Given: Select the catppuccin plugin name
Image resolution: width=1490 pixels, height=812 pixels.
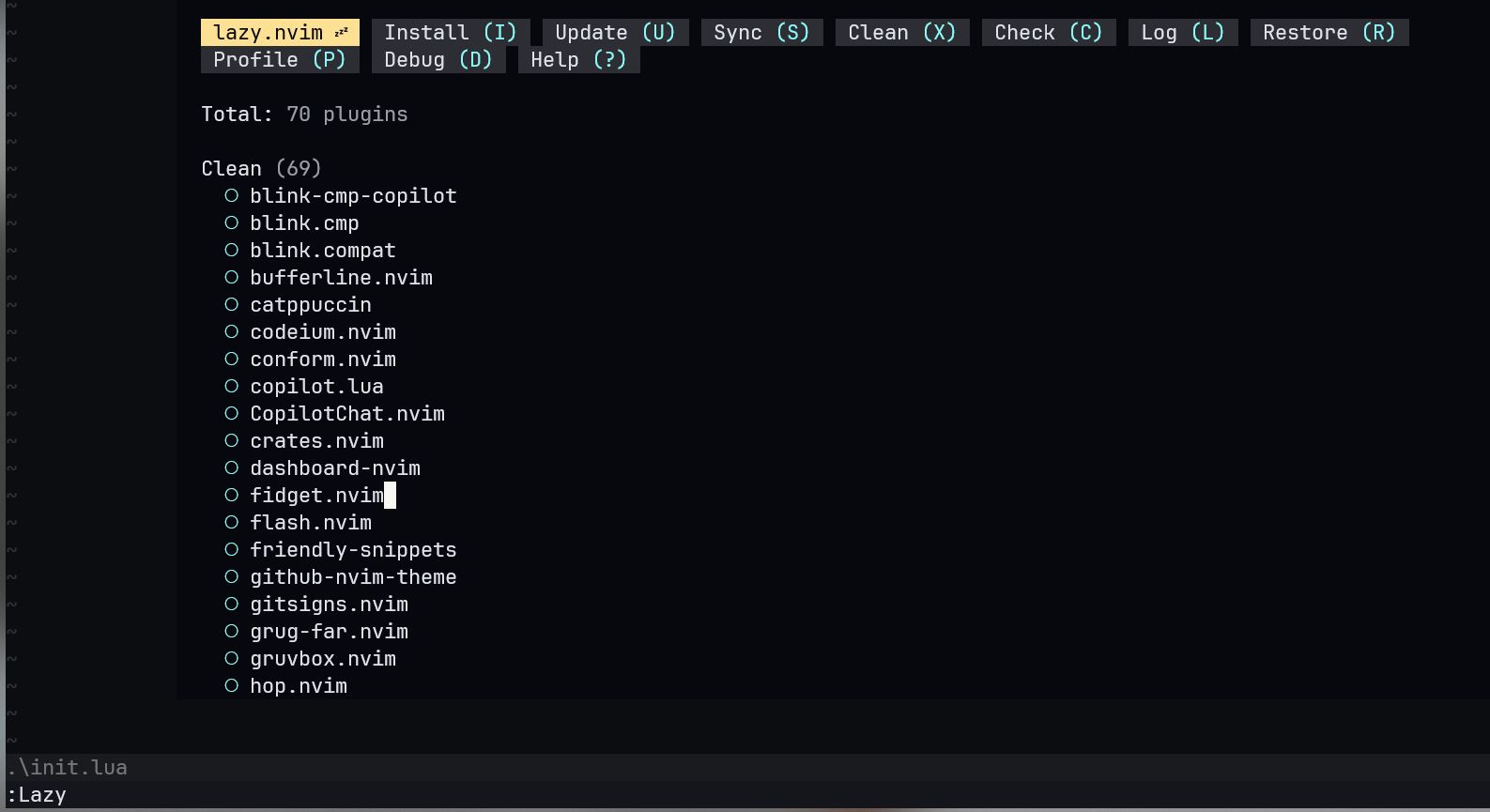Looking at the screenshot, I should (x=311, y=305).
